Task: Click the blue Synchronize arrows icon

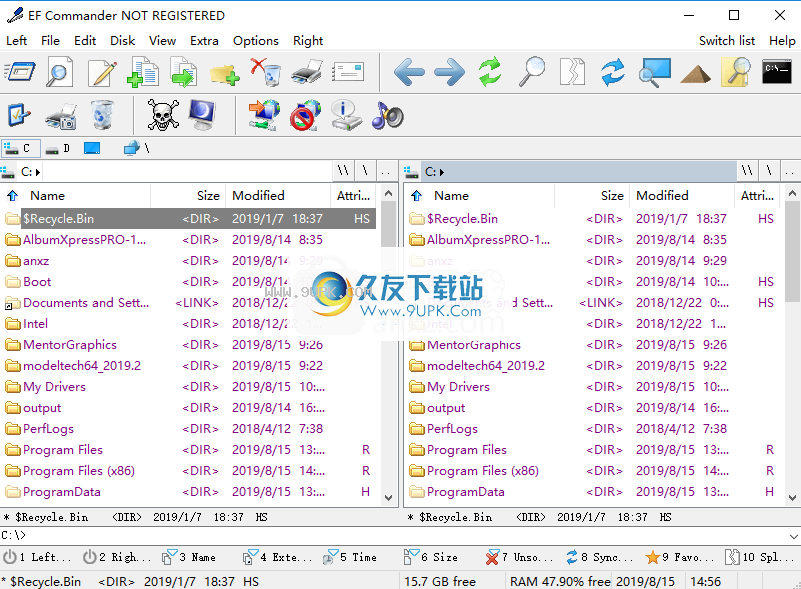Action: click(613, 72)
